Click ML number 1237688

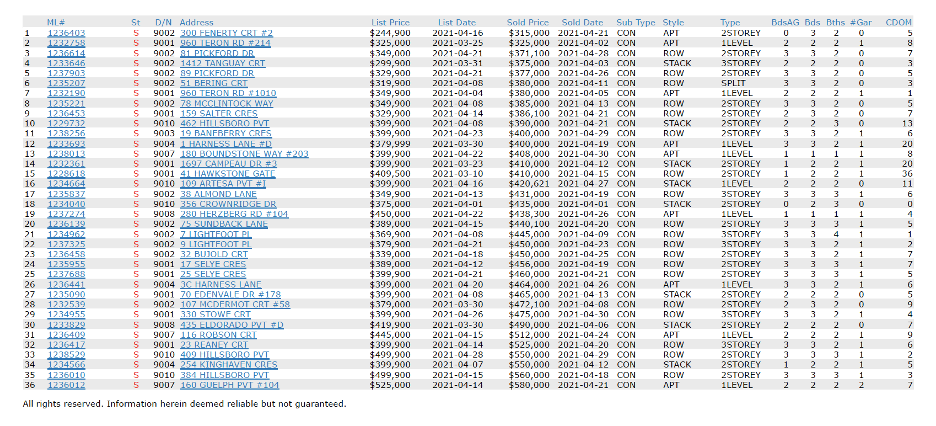[x=66, y=274]
